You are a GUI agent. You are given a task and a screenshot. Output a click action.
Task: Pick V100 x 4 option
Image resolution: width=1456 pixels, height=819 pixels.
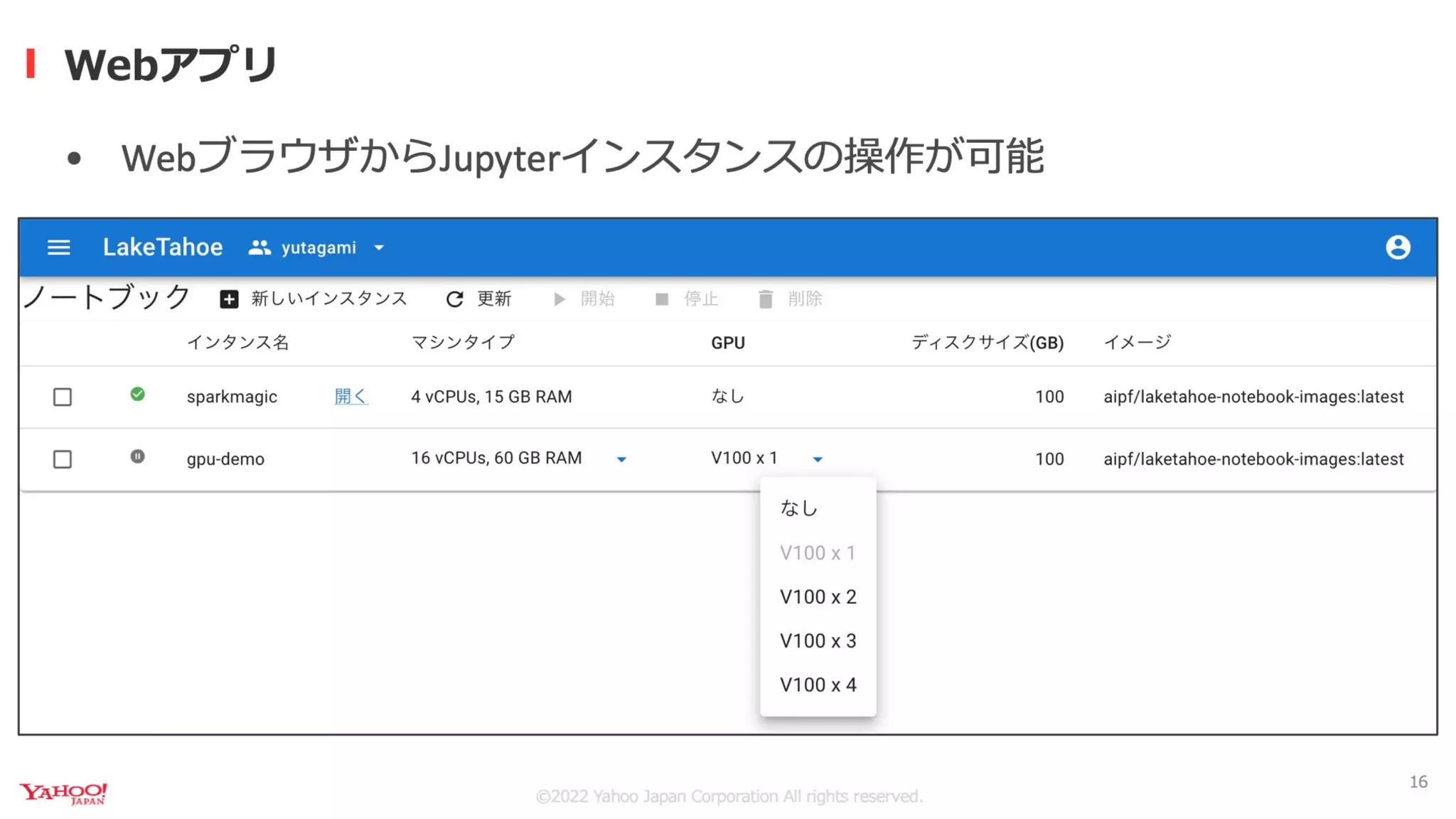(818, 685)
